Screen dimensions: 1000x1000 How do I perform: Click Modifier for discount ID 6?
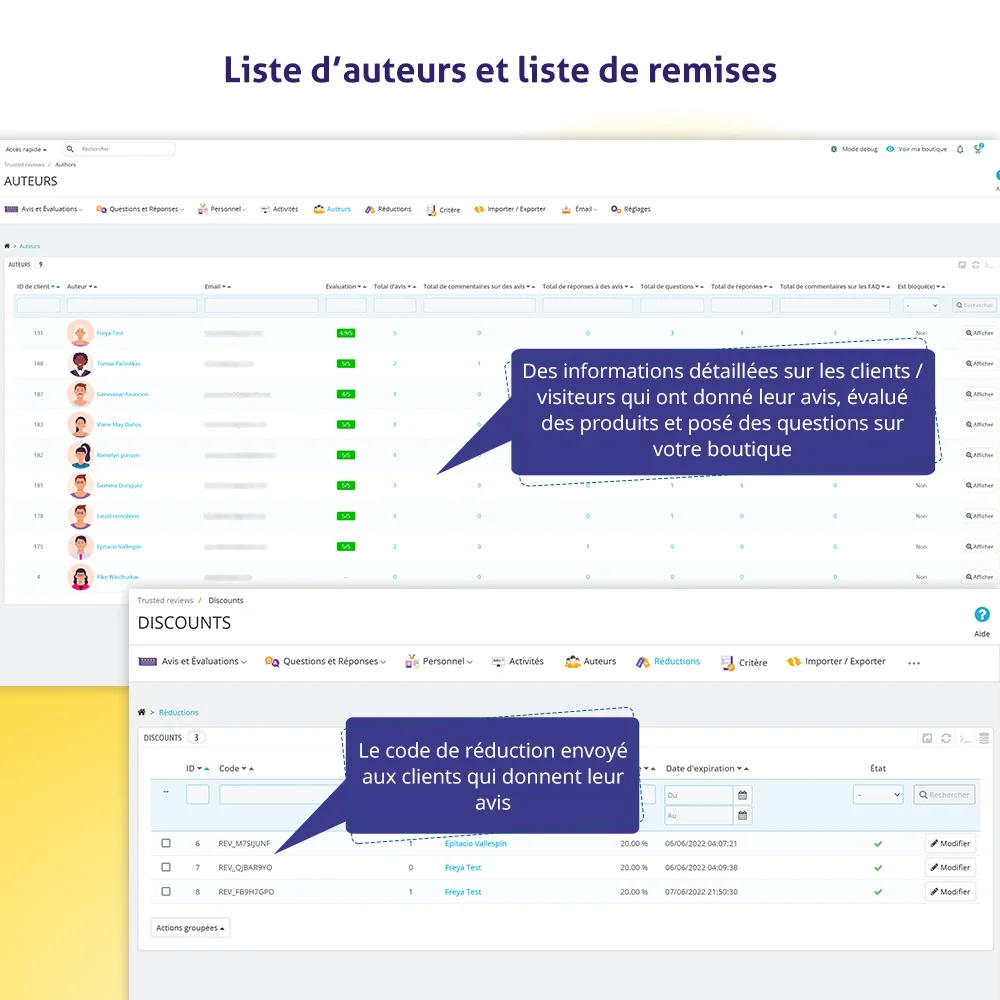(x=950, y=843)
